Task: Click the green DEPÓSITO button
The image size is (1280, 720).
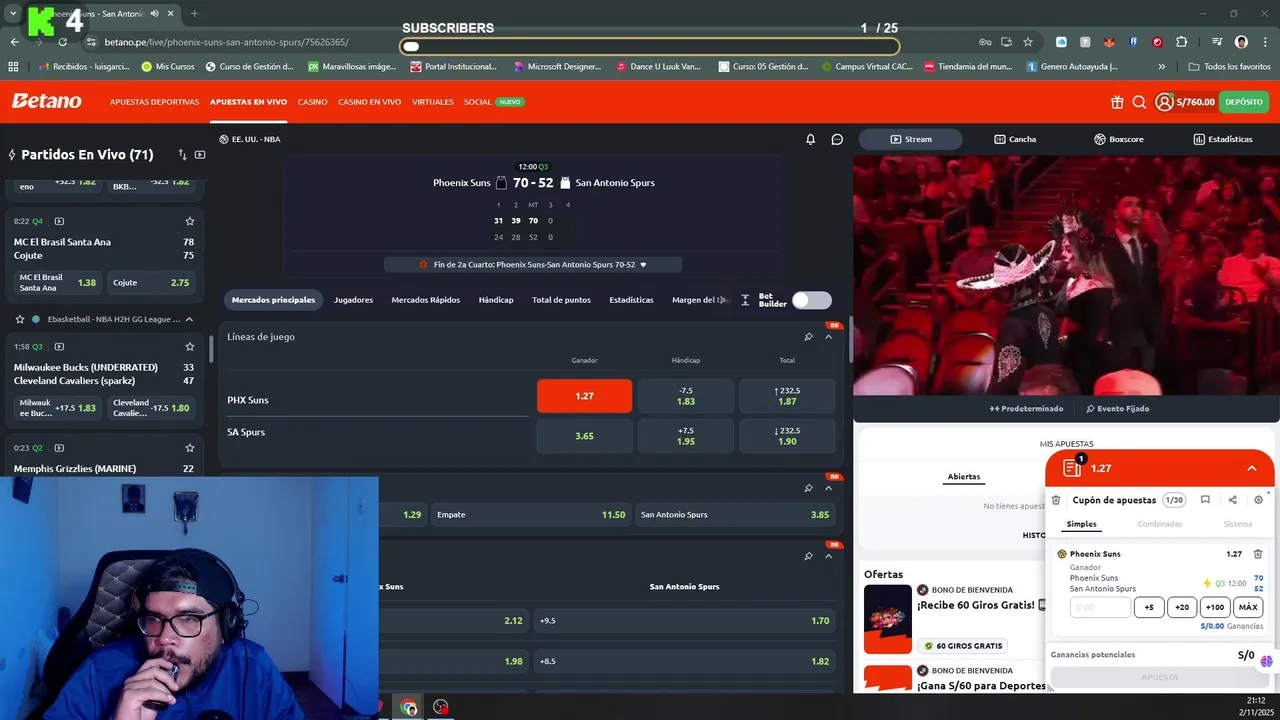Action: (1244, 102)
